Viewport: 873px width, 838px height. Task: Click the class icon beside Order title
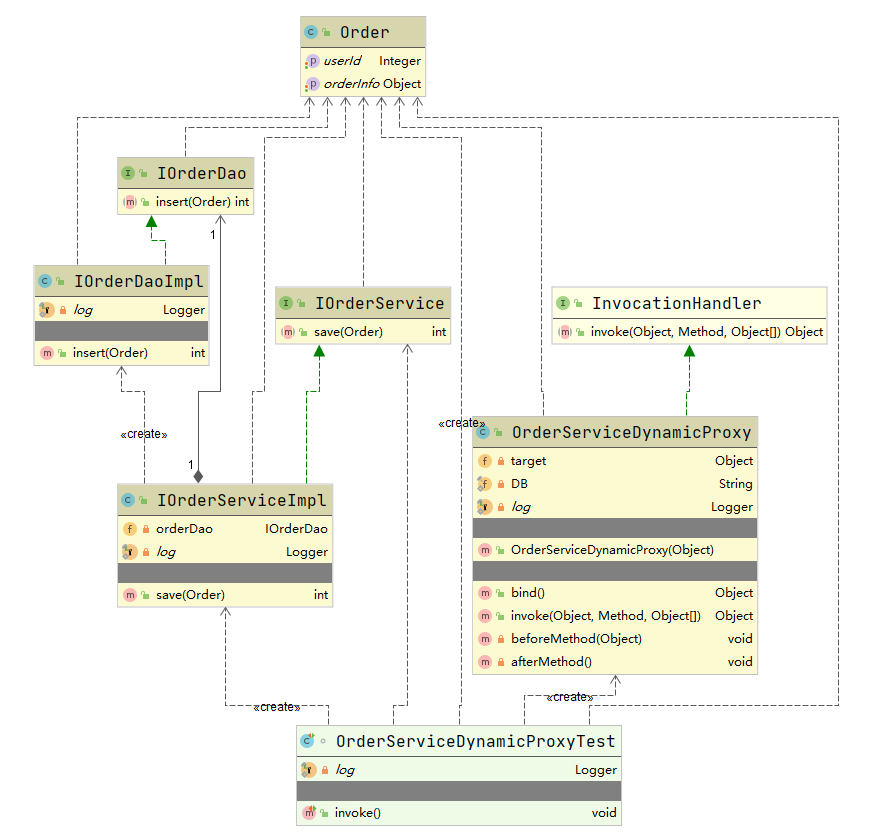coord(312,32)
